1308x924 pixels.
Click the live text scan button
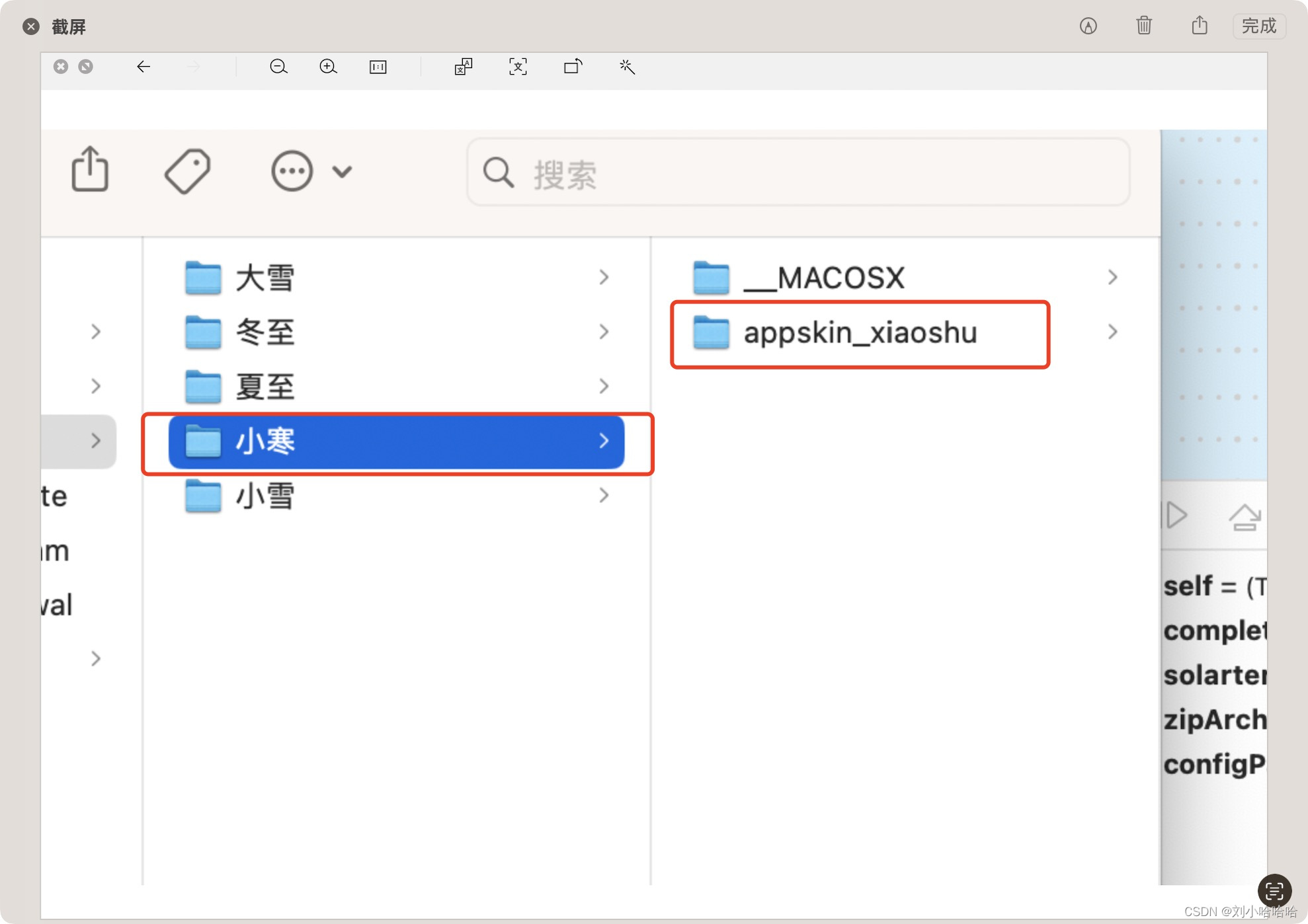(x=1274, y=890)
